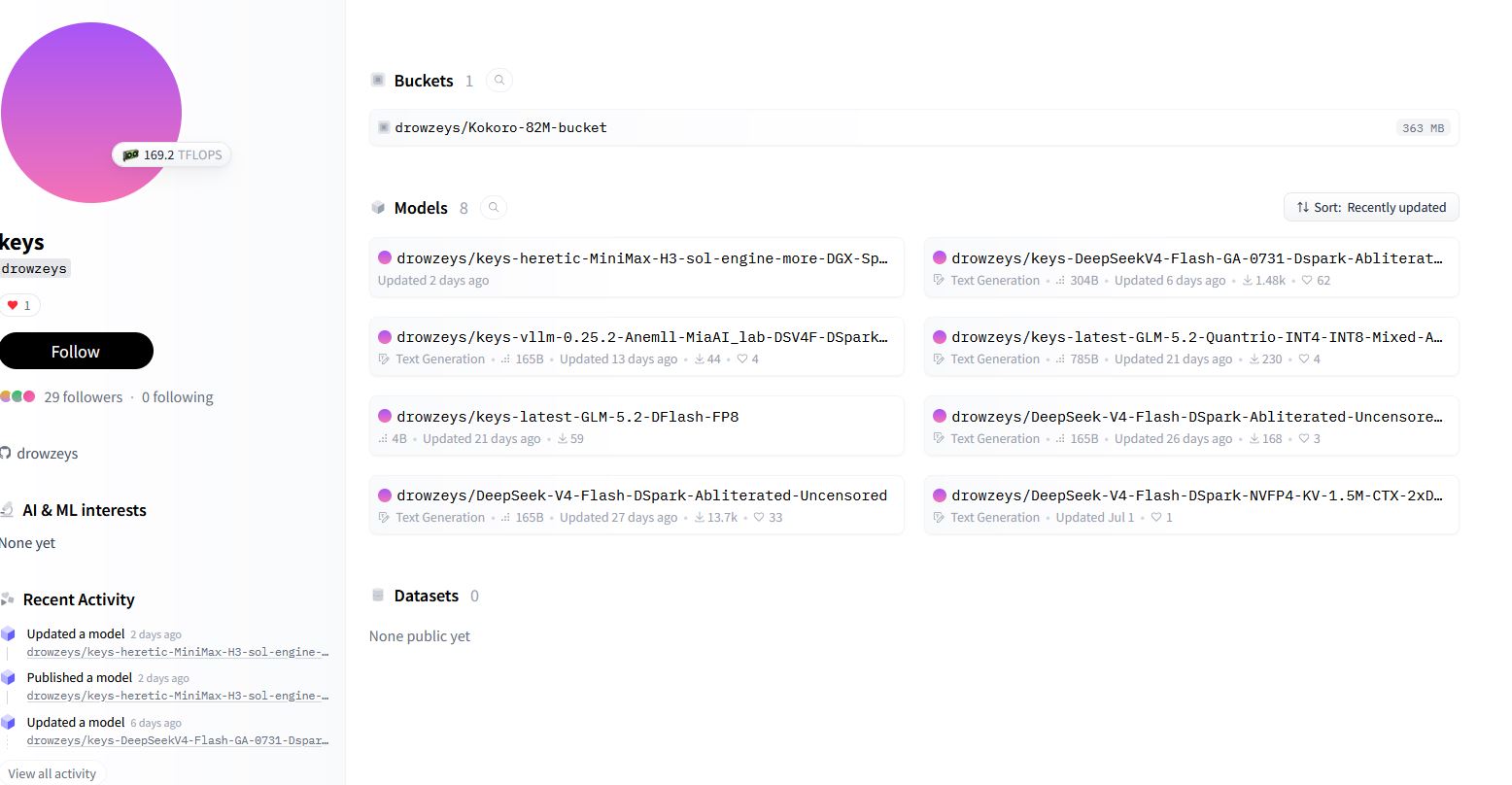Click the avatar of keys-heretic-MiniMax-H3 model card
This screenshot has width=1512, height=785.
385,257
